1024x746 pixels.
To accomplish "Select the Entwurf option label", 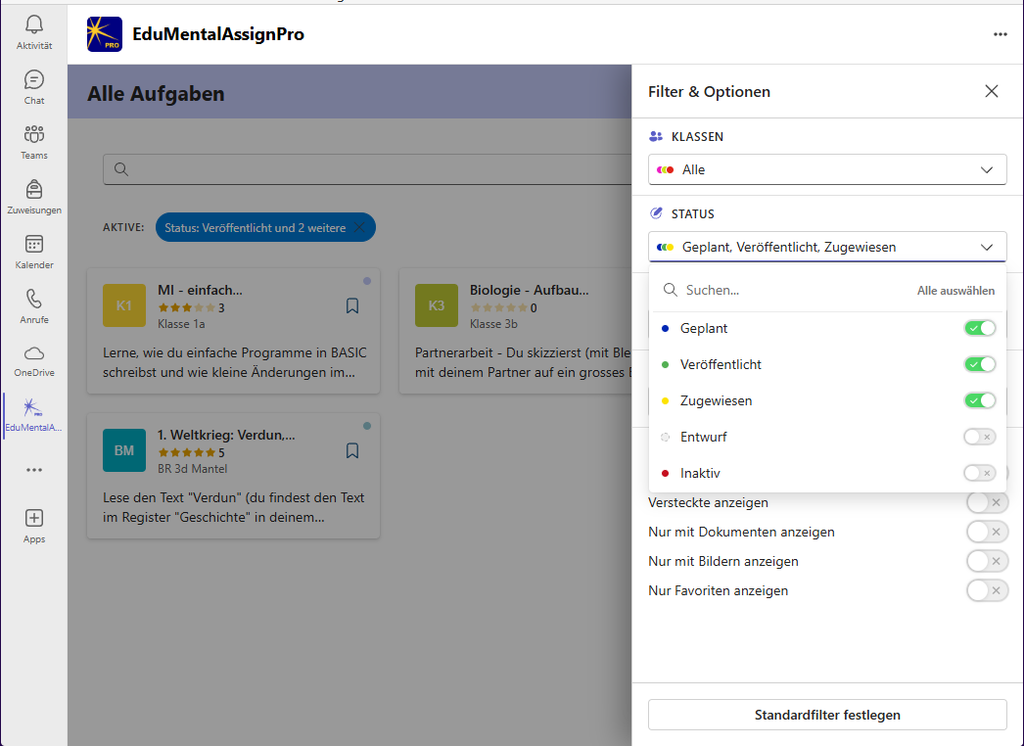I will (x=703, y=437).
